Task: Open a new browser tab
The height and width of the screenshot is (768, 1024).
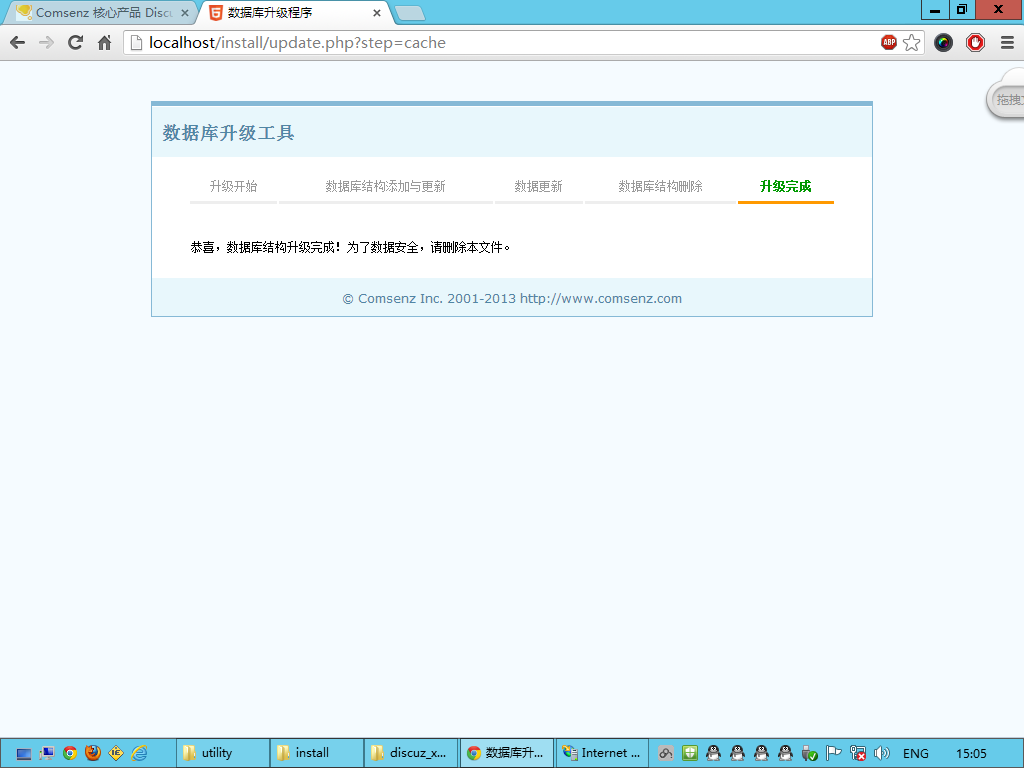Action: click(410, 13)
